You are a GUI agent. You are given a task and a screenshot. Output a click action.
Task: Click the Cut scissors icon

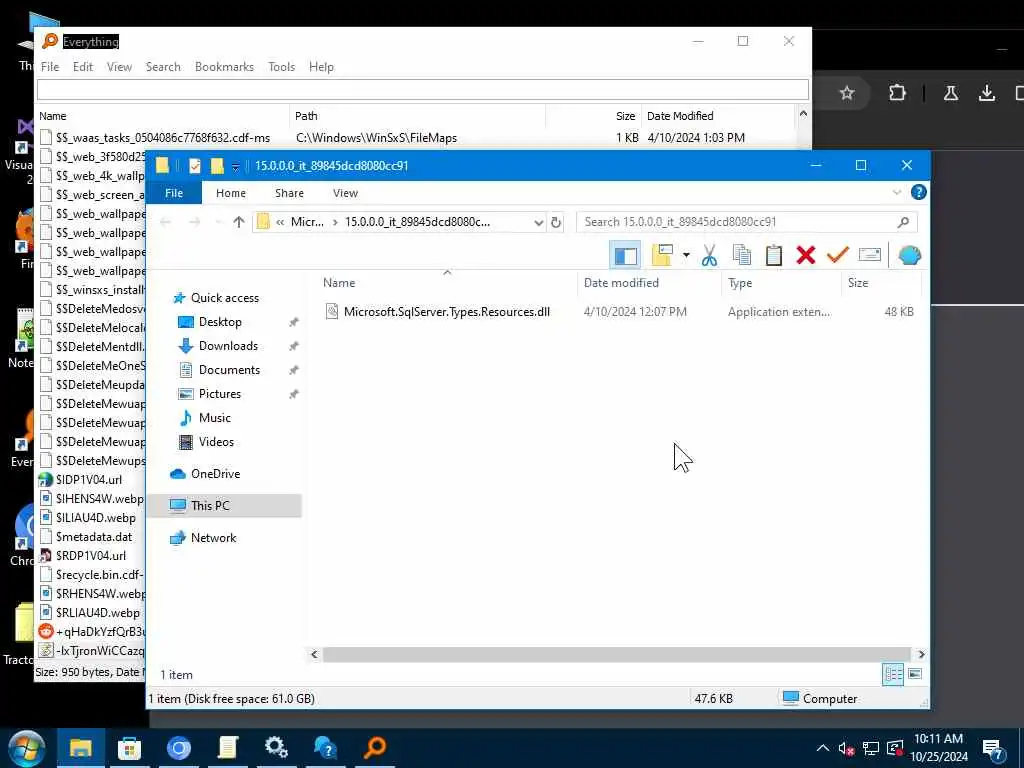pyautogui.click(x=709, y=255)
